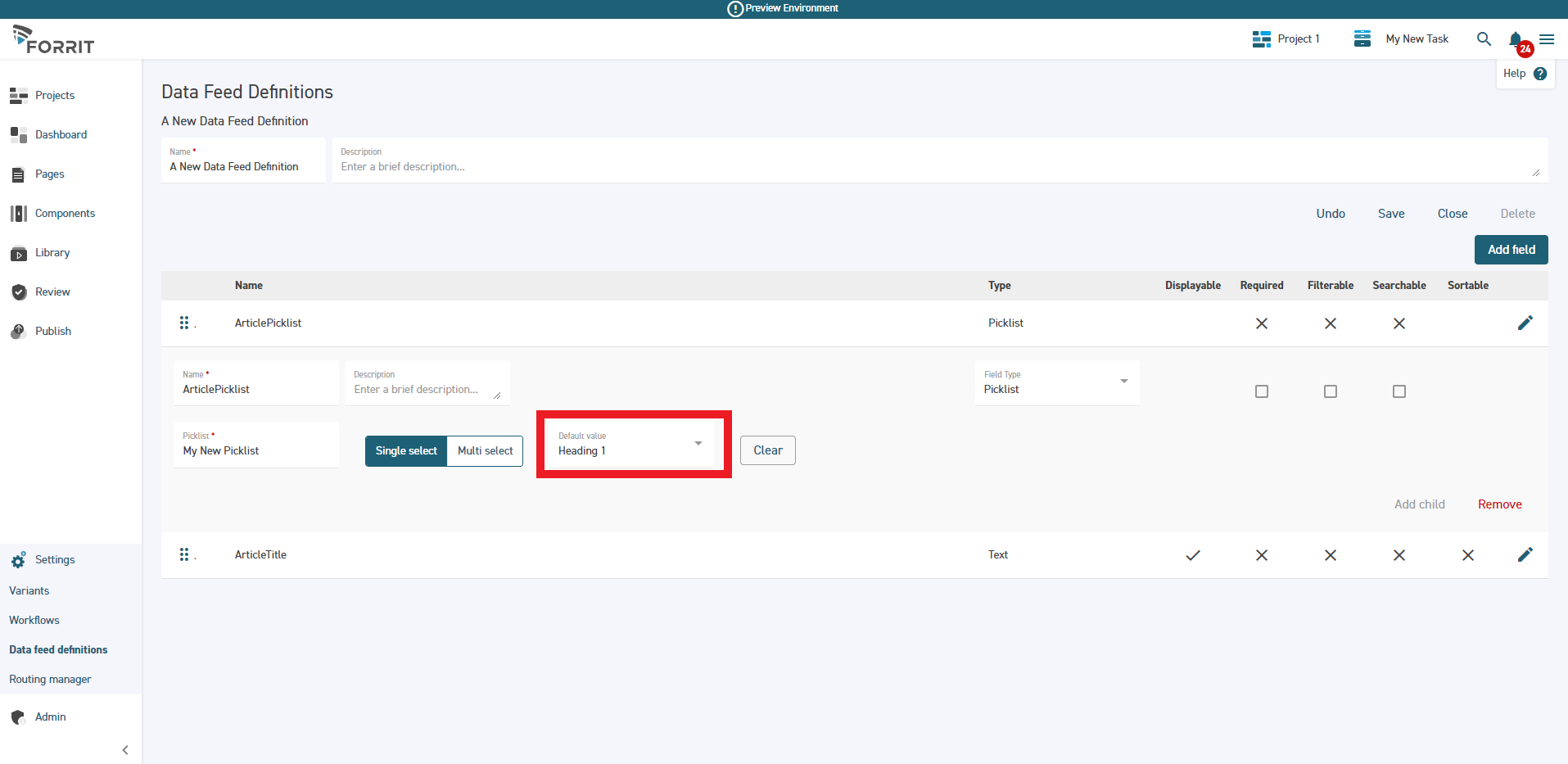This screenshot has width=1568, height=764.
Task: Open the Project 1 selector
Action: (1286, 38)
